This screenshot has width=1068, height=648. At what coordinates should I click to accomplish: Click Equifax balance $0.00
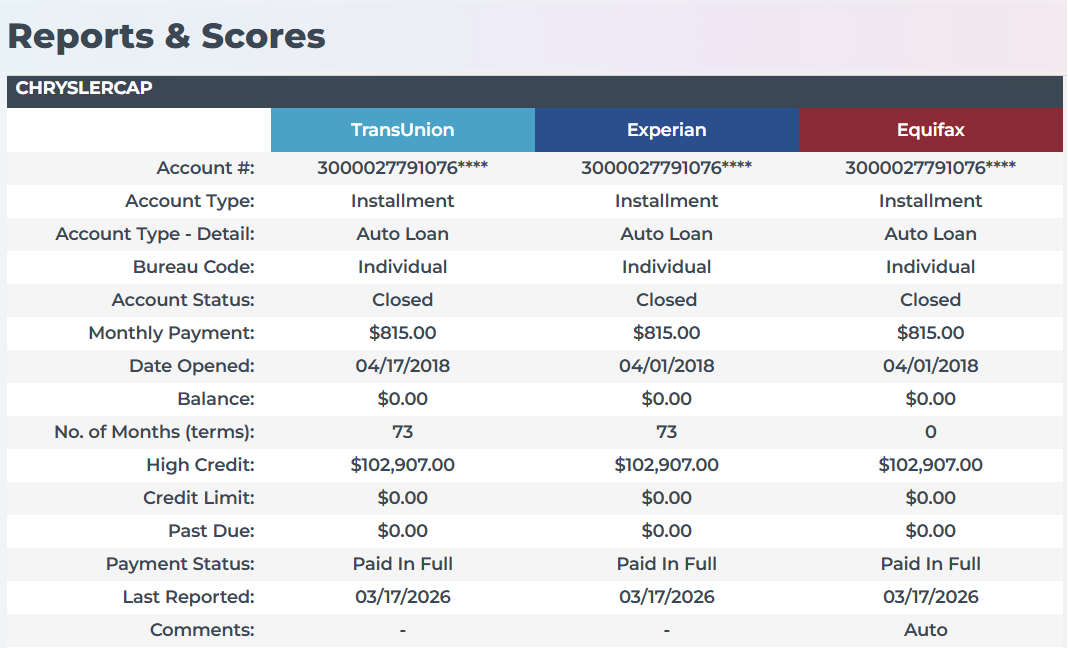pyautogui.click(x=930, y=399)
